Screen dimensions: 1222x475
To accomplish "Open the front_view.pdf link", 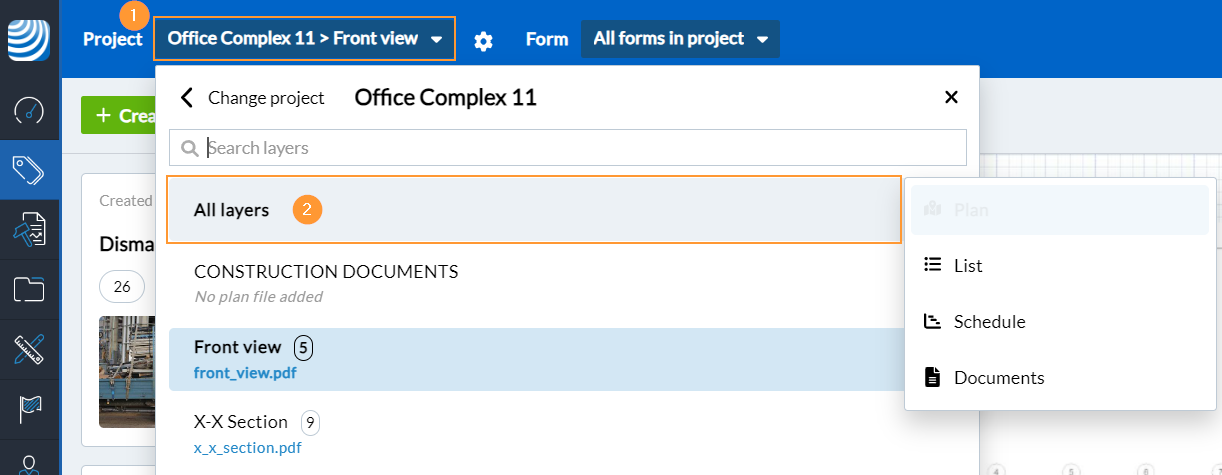I will tap(245, 373).
